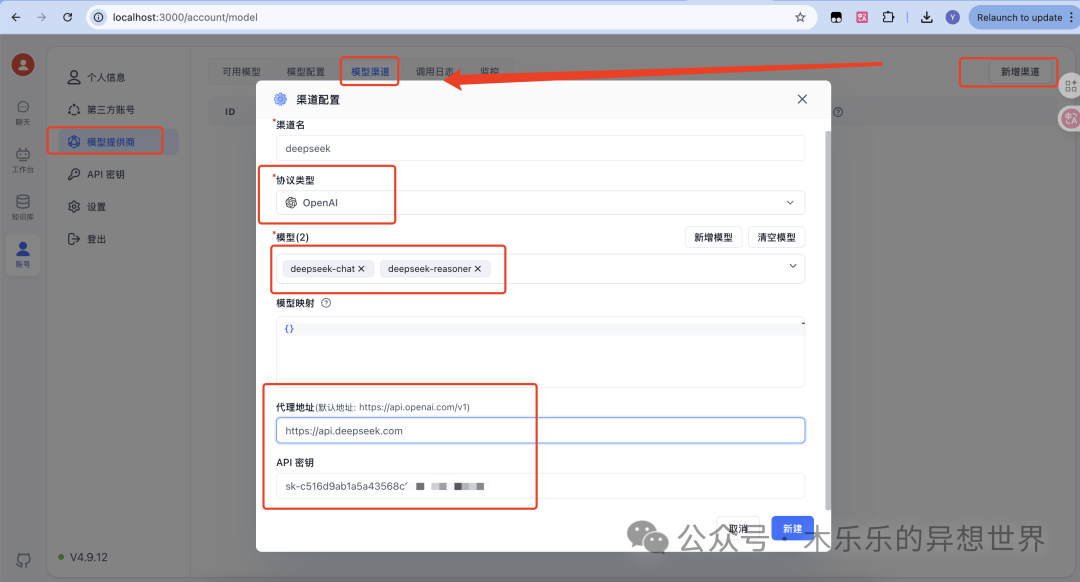
Task: Go forward with the browser forward arrow
Action: point(41,17)
